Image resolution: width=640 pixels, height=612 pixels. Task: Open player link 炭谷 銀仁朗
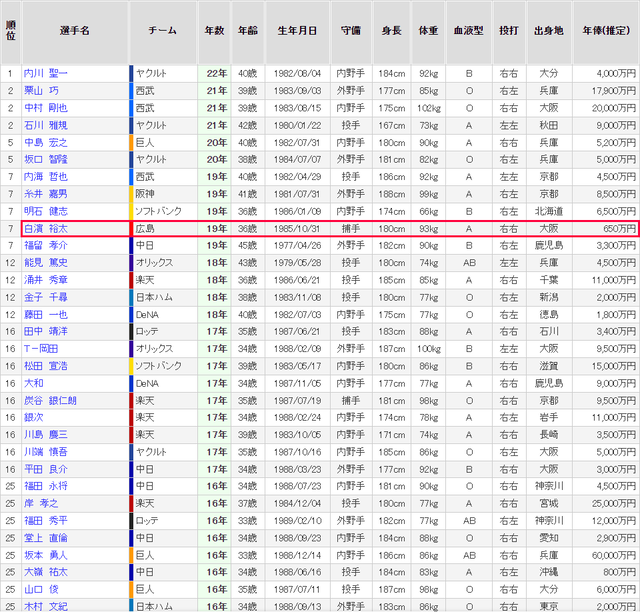50,401
